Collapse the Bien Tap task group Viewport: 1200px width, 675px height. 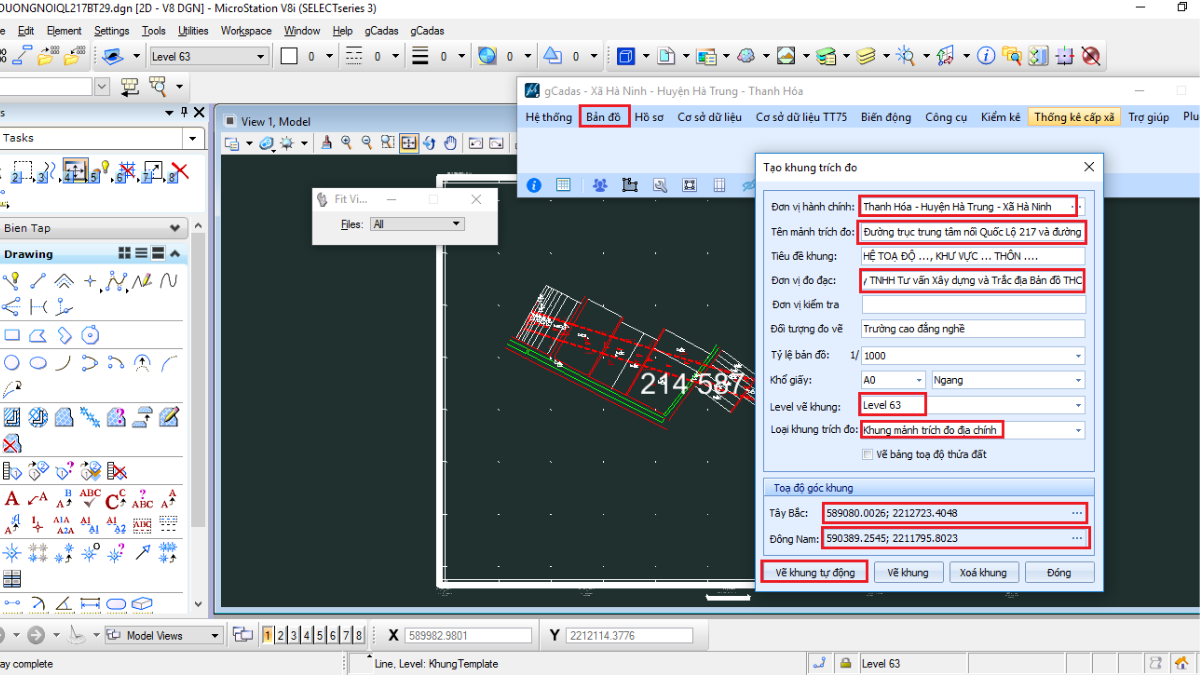coord(175,228)
